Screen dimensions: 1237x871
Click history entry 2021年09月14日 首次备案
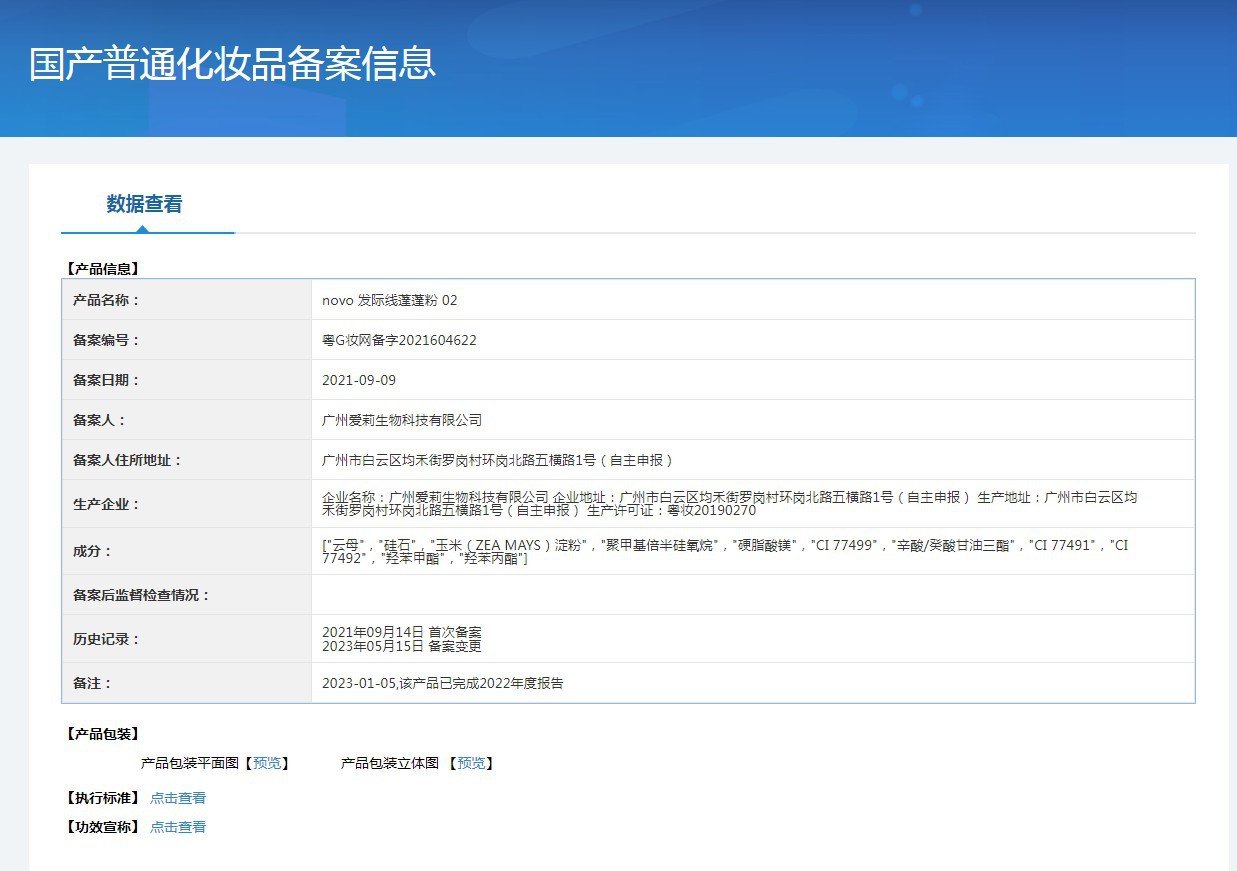click(402, 632)
